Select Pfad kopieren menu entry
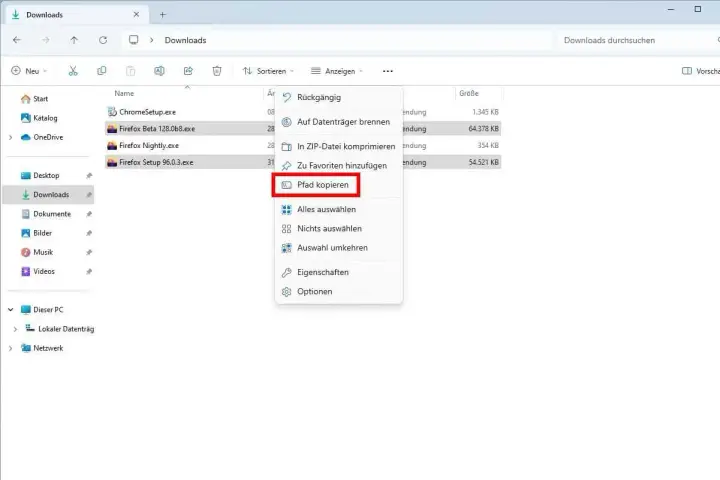The image size is (720, 480). pyautogui.click(x=338, y=185)
